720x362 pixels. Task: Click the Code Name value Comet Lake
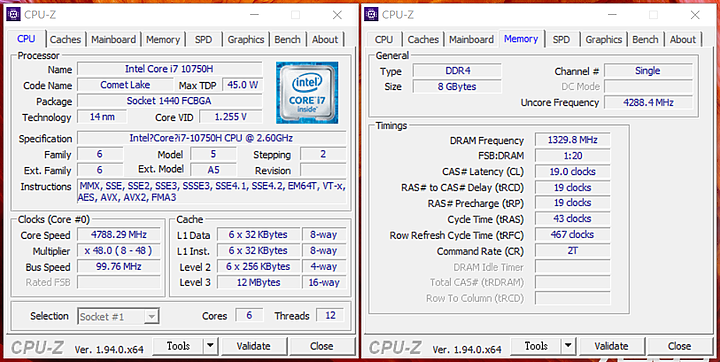click(125, 85)
